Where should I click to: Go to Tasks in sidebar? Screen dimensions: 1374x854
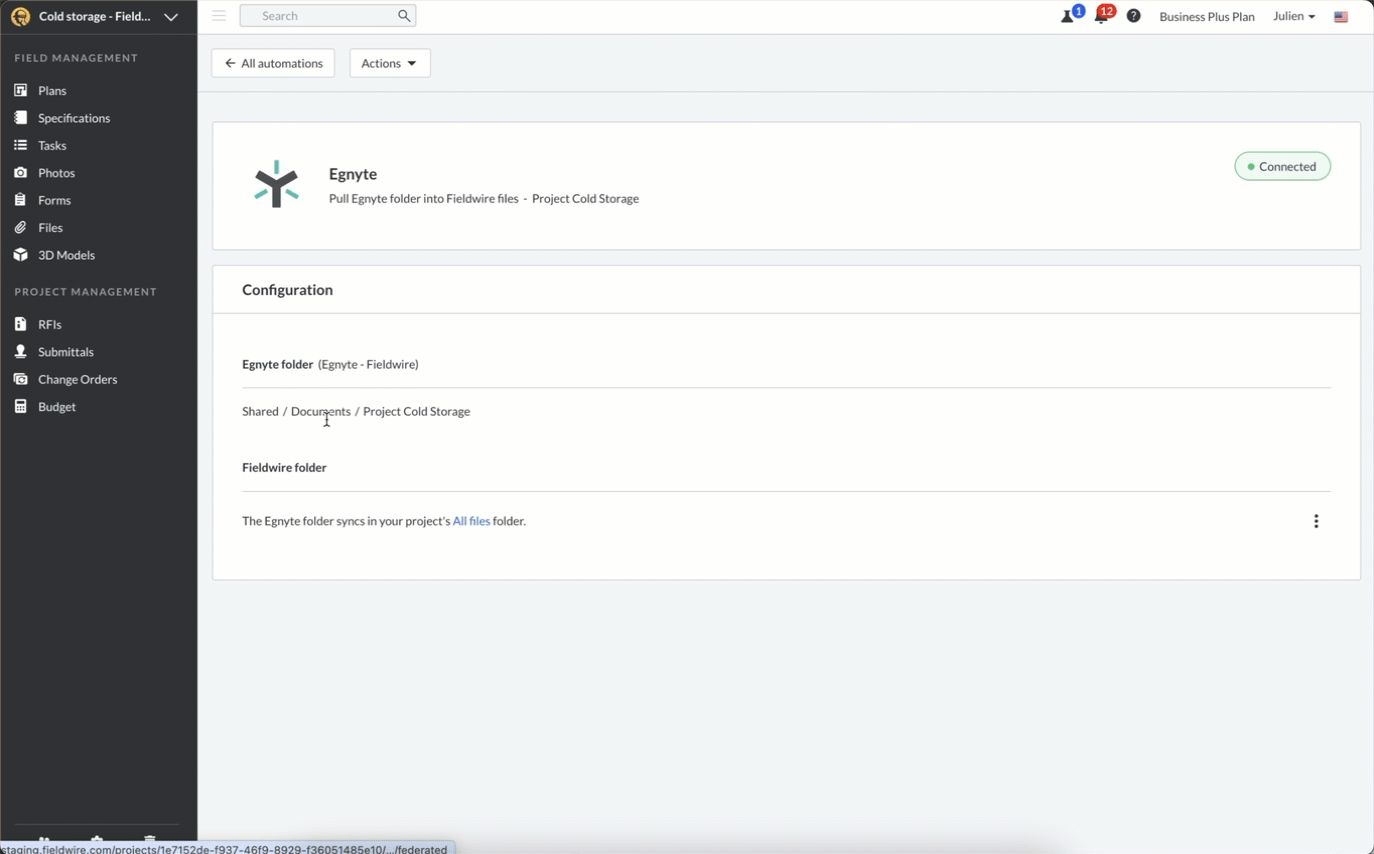(x=52, y=146)
